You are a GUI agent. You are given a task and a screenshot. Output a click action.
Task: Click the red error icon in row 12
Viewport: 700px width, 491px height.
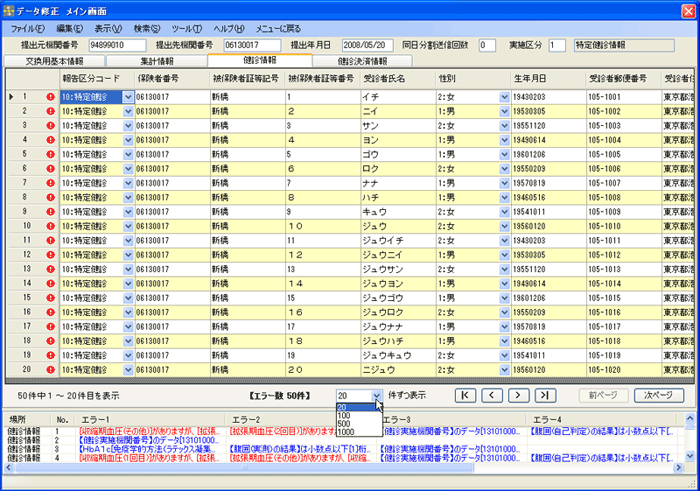tap(50, 255)
